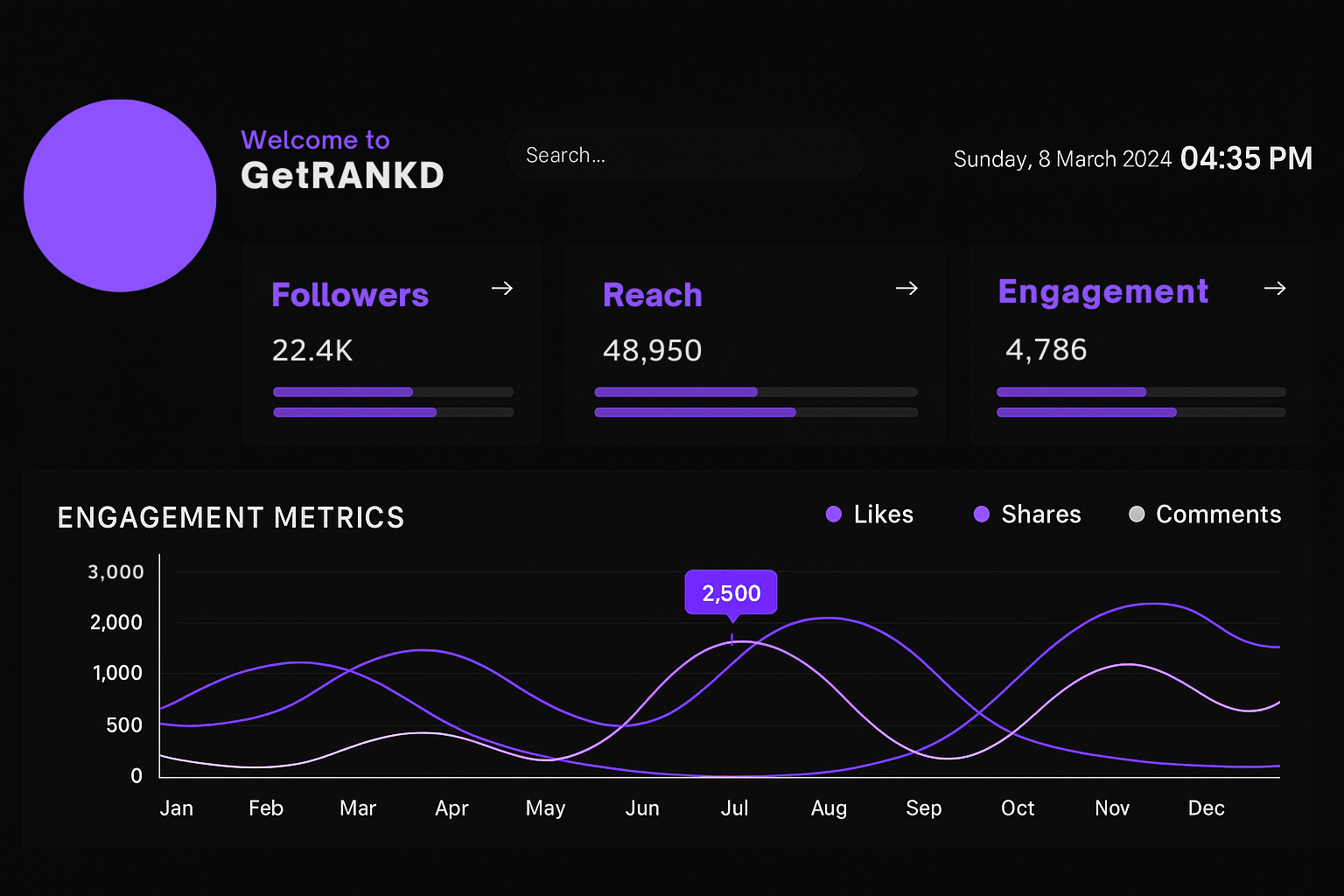Image resolution: width=1344 pixels, height=896 pixels.
Task: Select Nov on the chart axis
Action: click(x=1112, y=808)
